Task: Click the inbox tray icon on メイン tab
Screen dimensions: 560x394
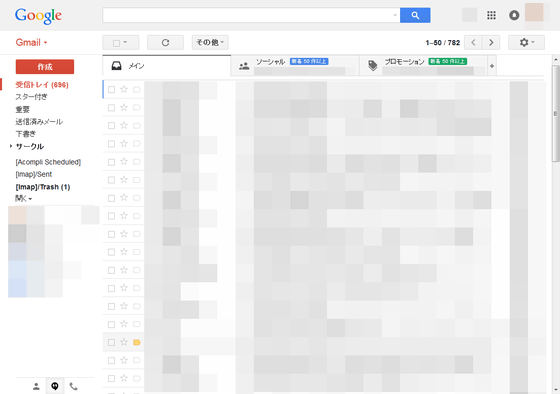Action: coord(116,66)
